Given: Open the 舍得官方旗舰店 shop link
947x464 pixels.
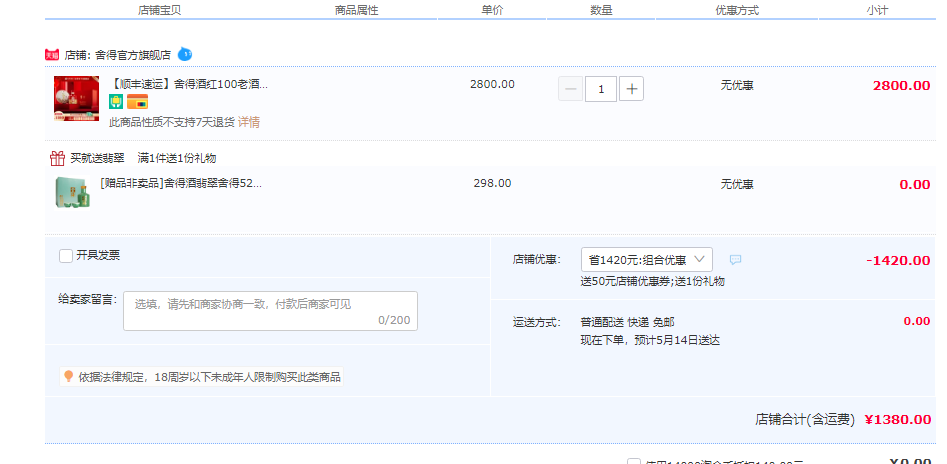Looking at the screenshot, I should click(133, 55).
